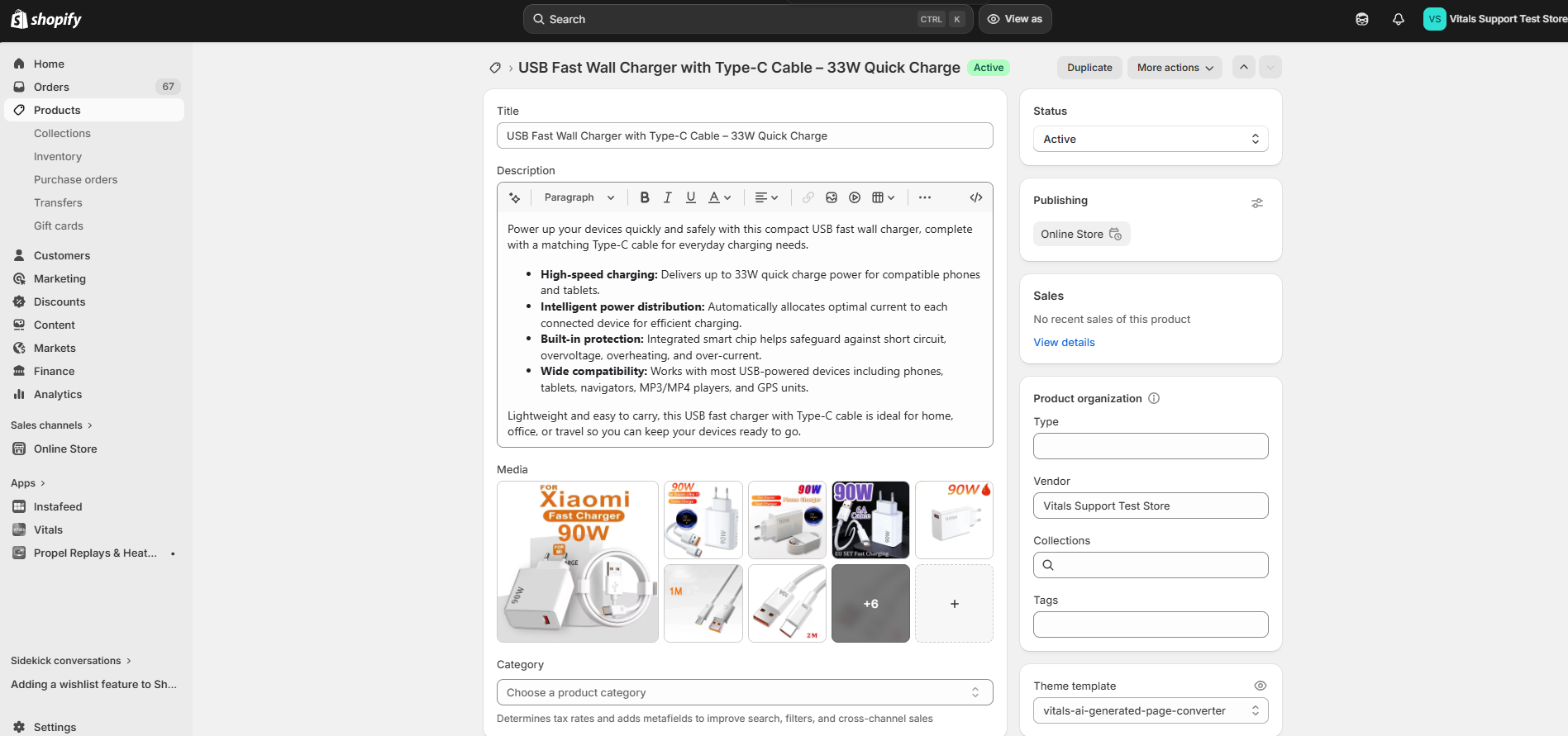The image size is (1568, 736).
Task: Click the VS store avatar
Action: tap(1434, 19)
